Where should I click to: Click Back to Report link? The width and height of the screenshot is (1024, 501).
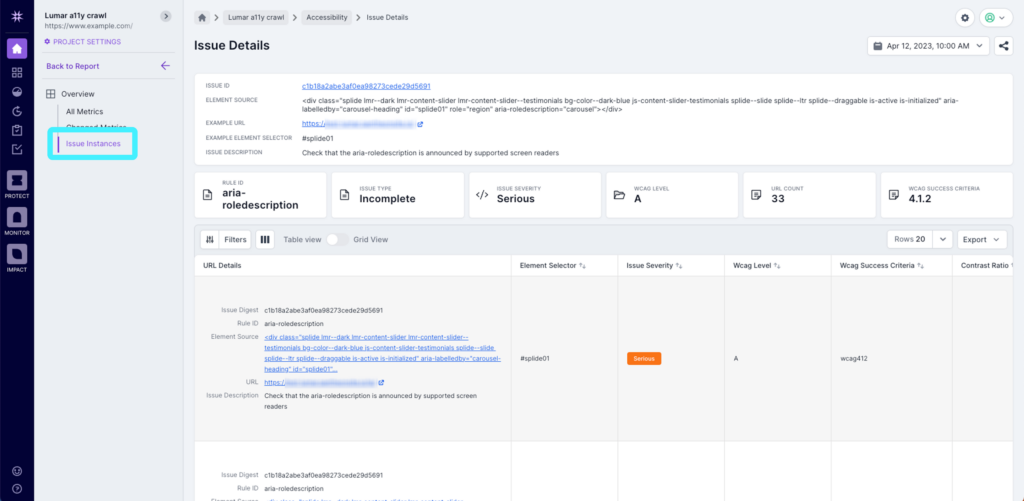tap(72, 66)
